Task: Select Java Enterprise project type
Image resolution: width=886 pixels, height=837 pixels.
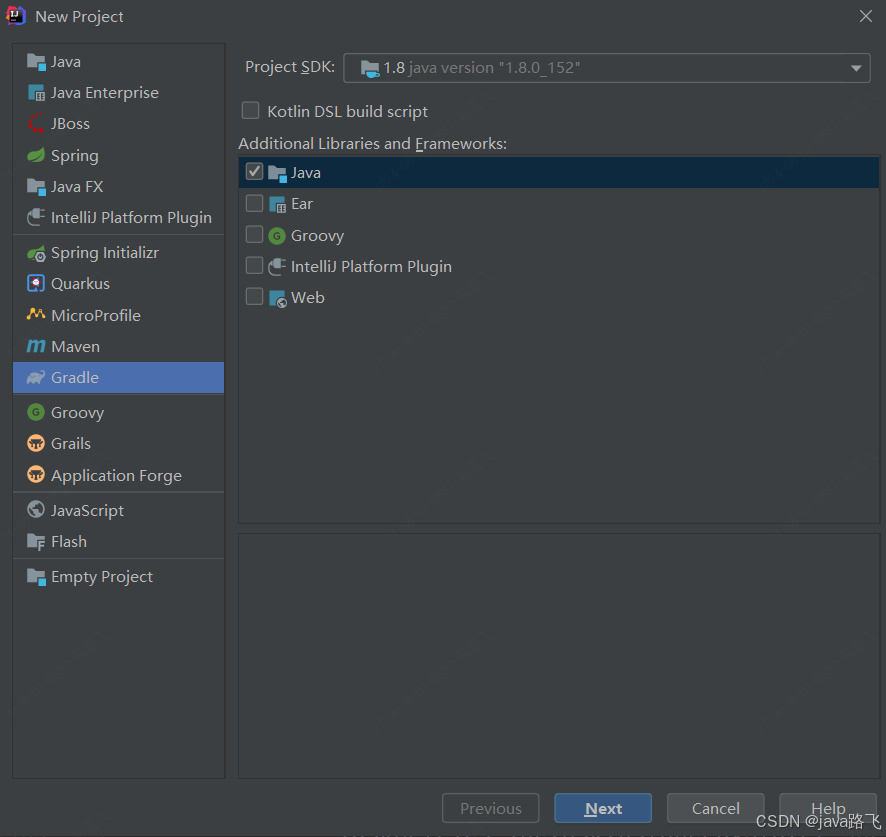Action: pos(119,93)
